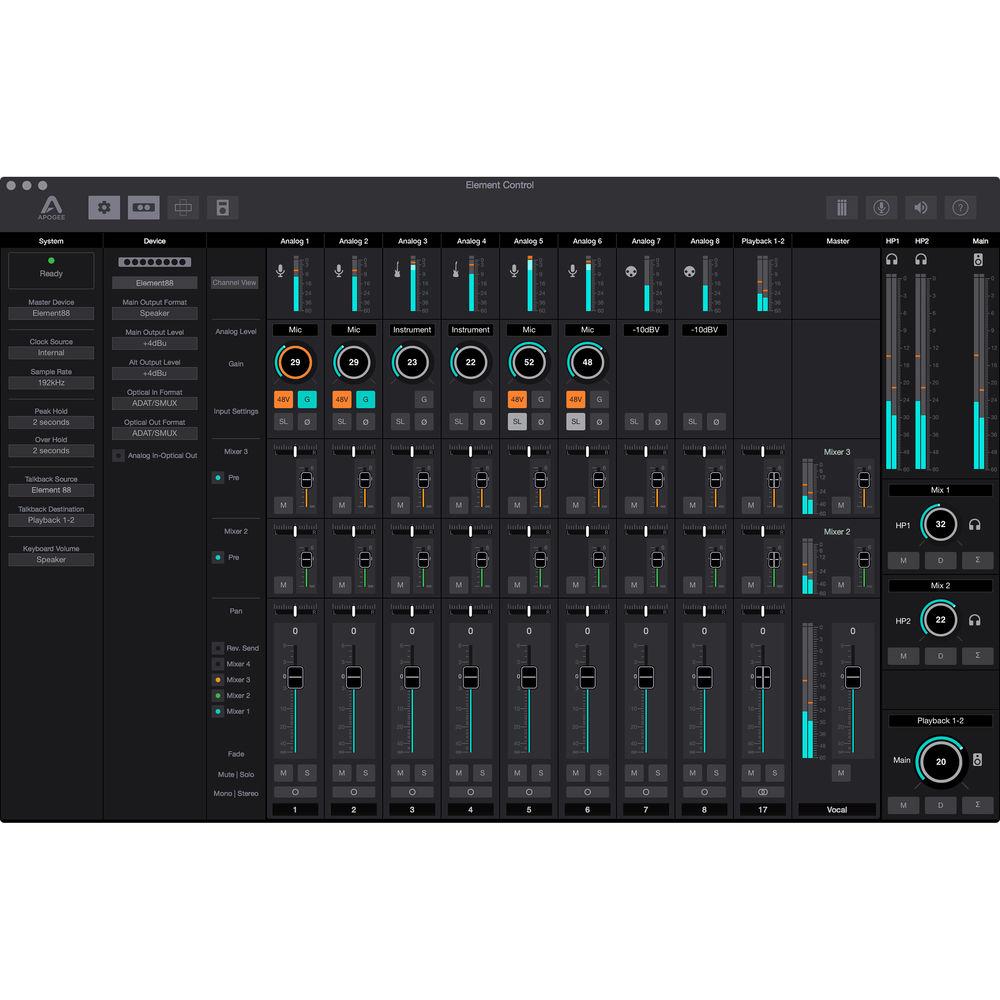The width and height of the screenshot is (1000, 1000).
Task: Open the help question mark icon
Action: (x=960, y=207)
